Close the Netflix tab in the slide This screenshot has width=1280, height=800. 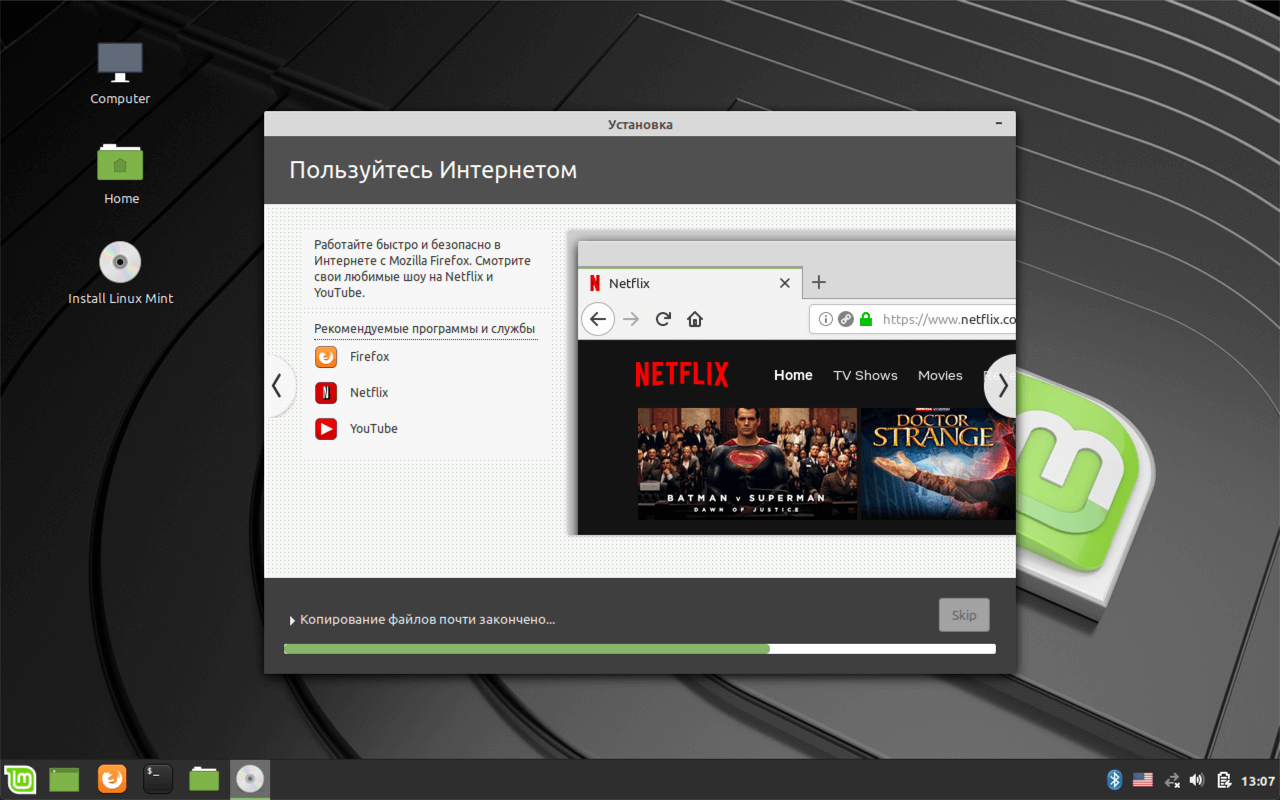pyautogui.click(x=785, y=283)
